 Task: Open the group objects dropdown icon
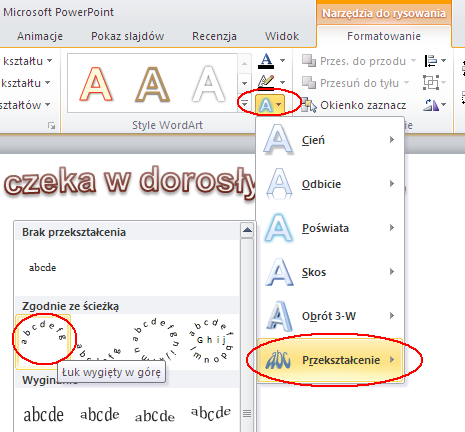coord(435,82)
